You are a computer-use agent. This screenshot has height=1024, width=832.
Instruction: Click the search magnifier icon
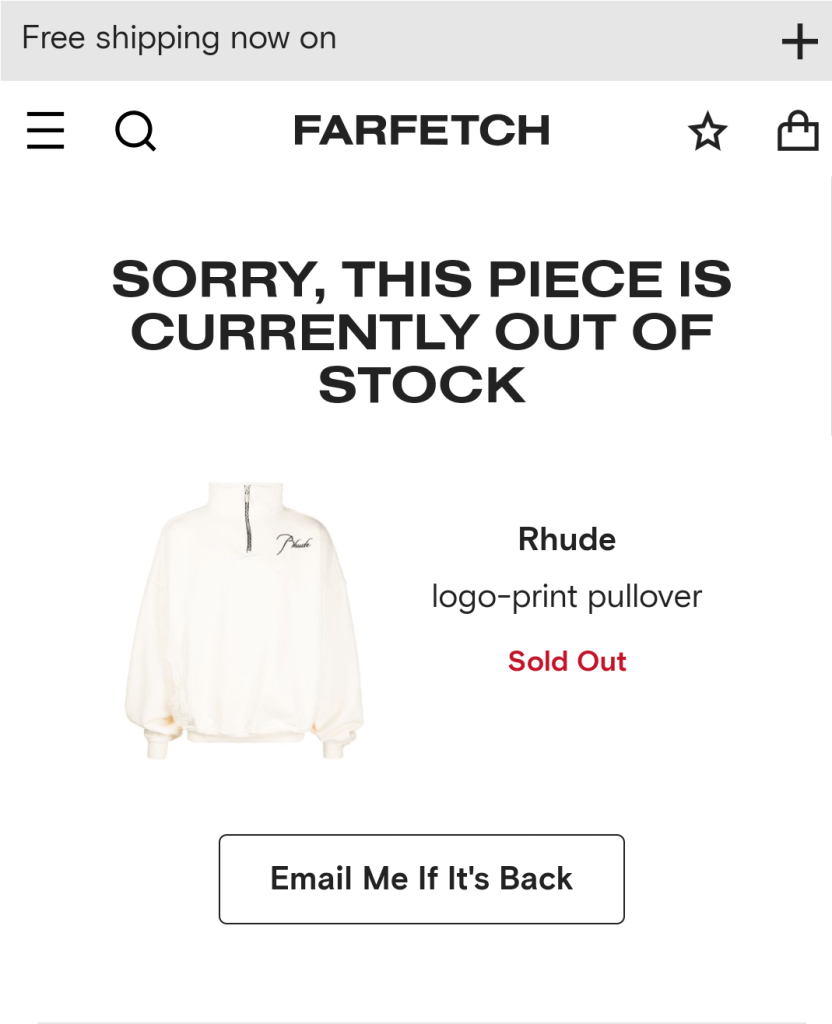[x=135, y=131]
